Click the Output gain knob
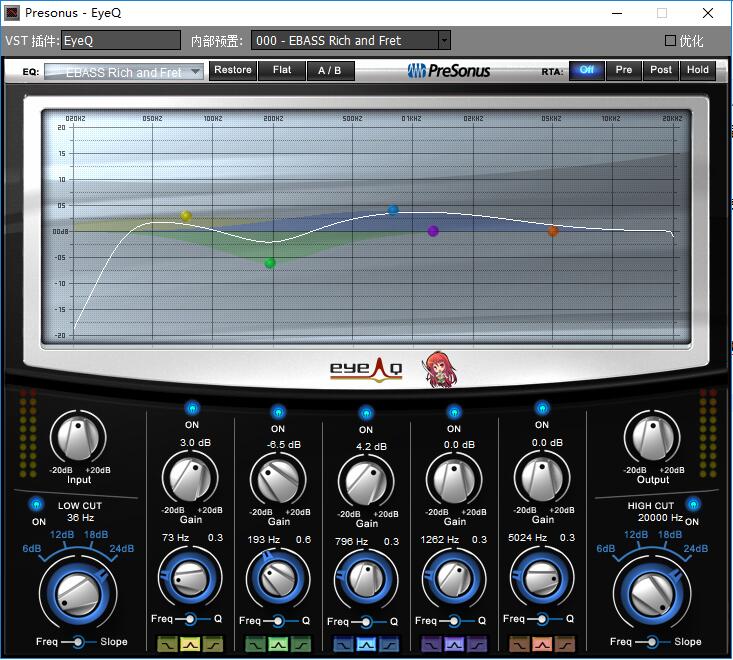This screenshot has height=660, width=733. [x=652, y=438]
